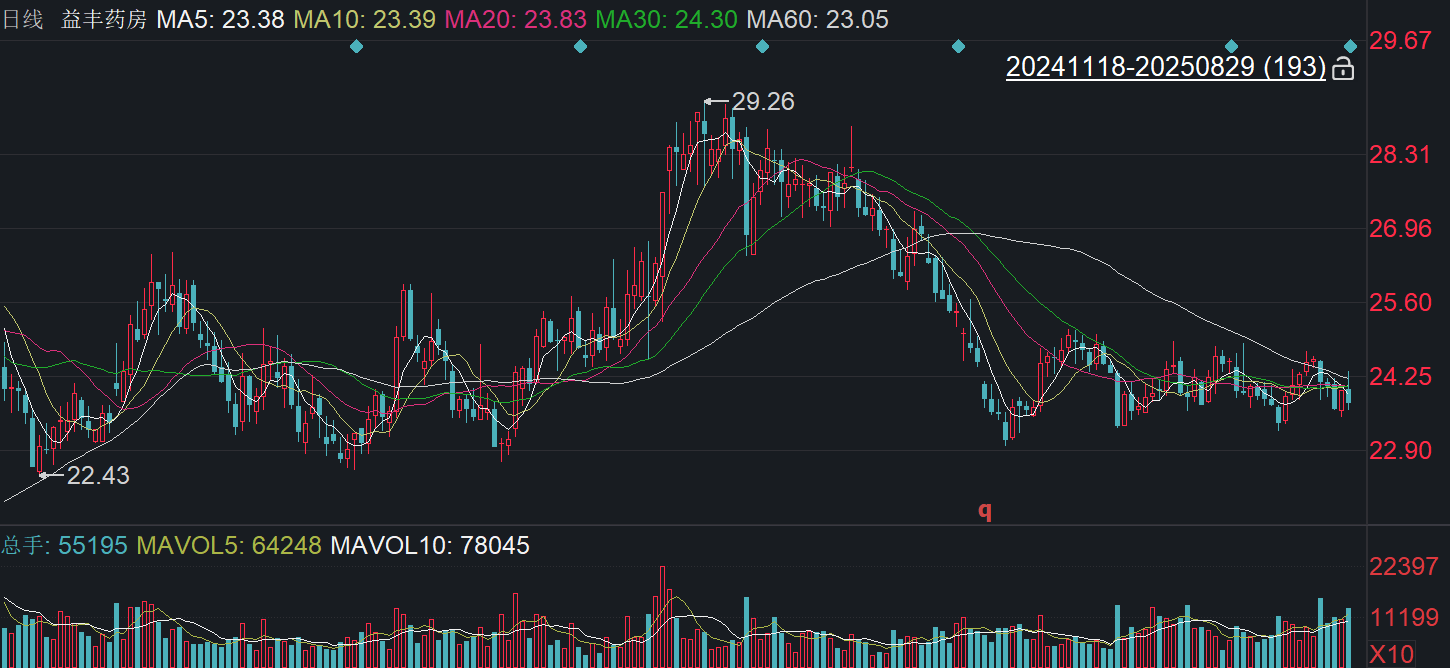Select the MA5: 23.38 indicator label
The height and width of the screenshot is (668, 1450).
pyautogui.click(x=220, y=19)
